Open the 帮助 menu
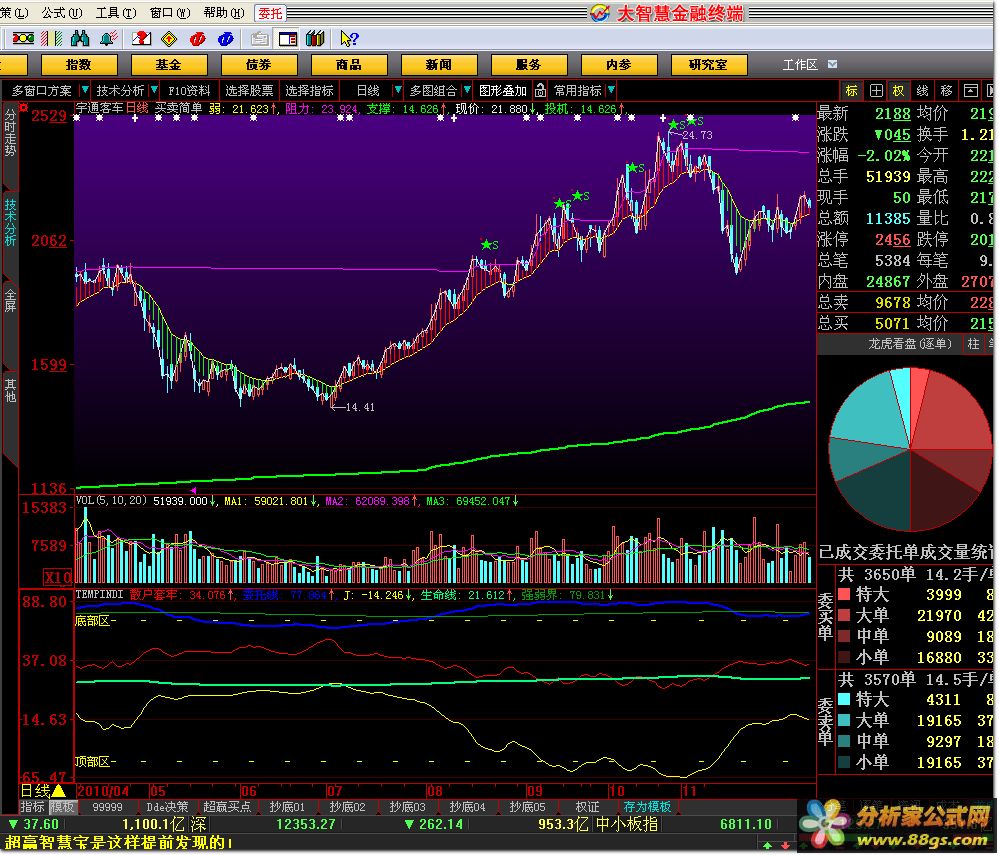 point(224,13)
